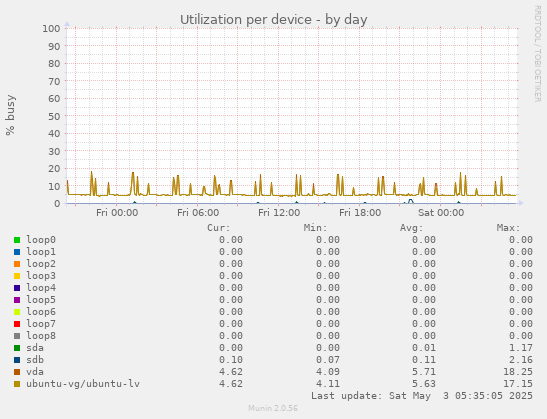Image resolution: width=547 pixels, height=419 pixels.
Task: Click sdb current value 0.10
Action: click(231, 360)
